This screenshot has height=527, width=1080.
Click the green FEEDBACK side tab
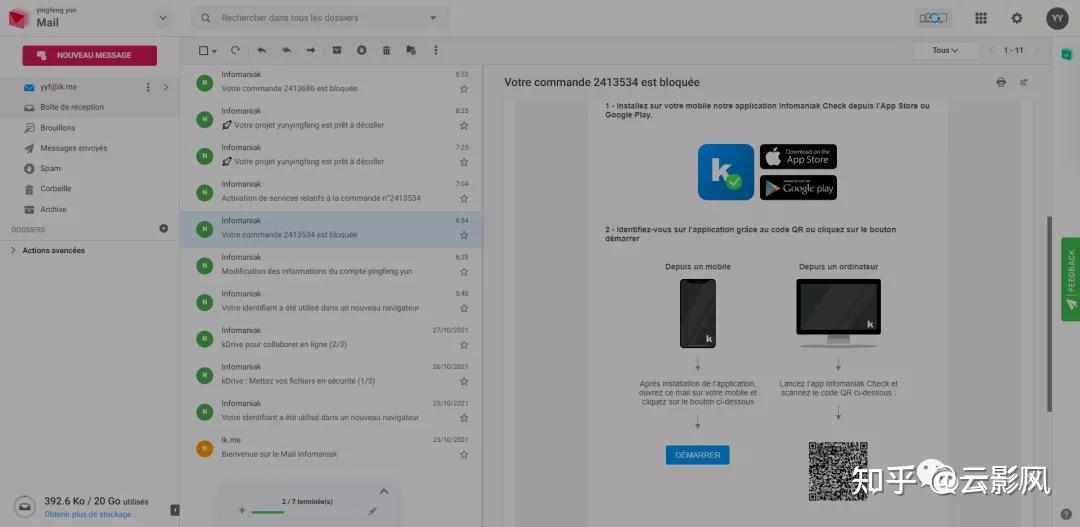coord(1070,279)
